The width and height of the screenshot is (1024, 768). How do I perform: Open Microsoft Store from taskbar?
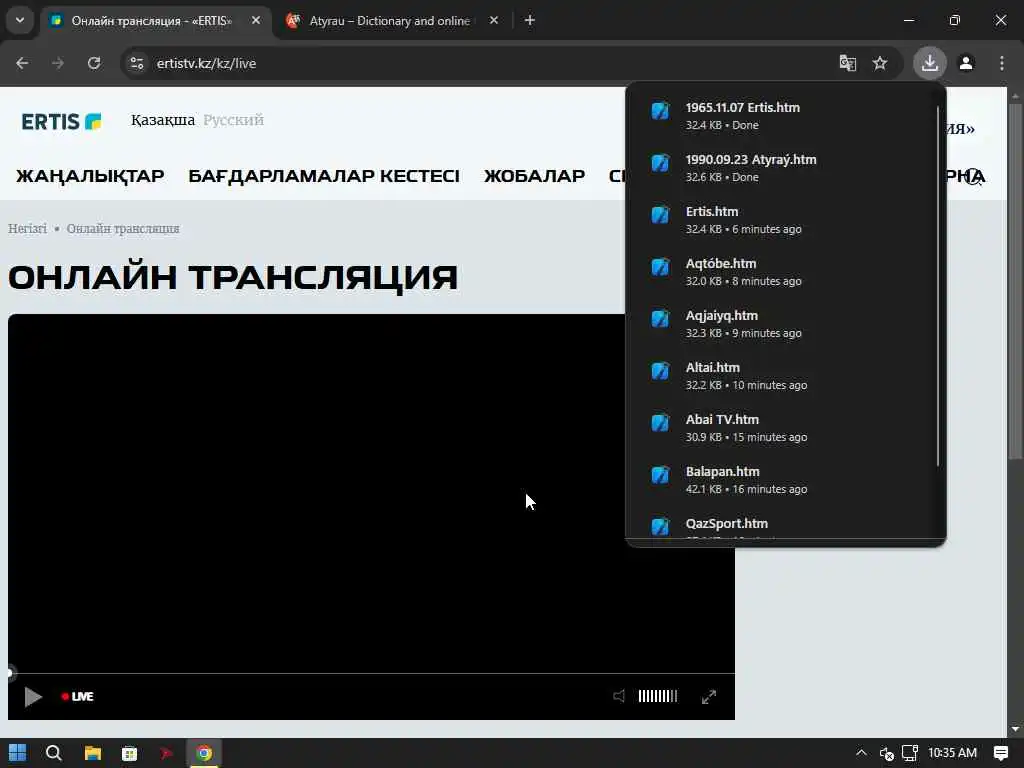pyautogui.click(x=129, y=753)
